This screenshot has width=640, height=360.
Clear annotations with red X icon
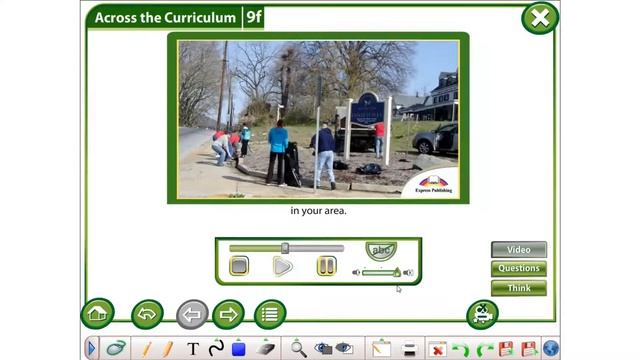pyautogui.click(x=438, y=349)
